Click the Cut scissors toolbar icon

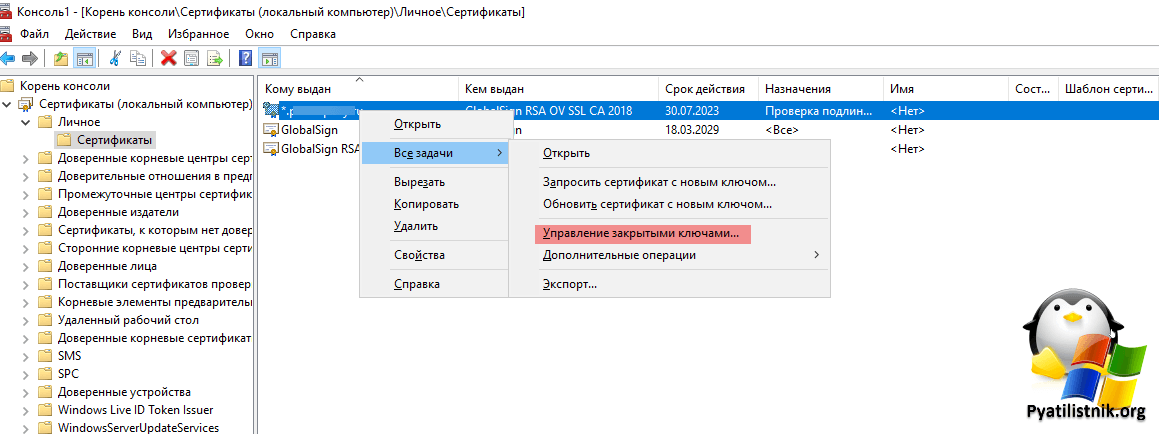pos(116,58)
